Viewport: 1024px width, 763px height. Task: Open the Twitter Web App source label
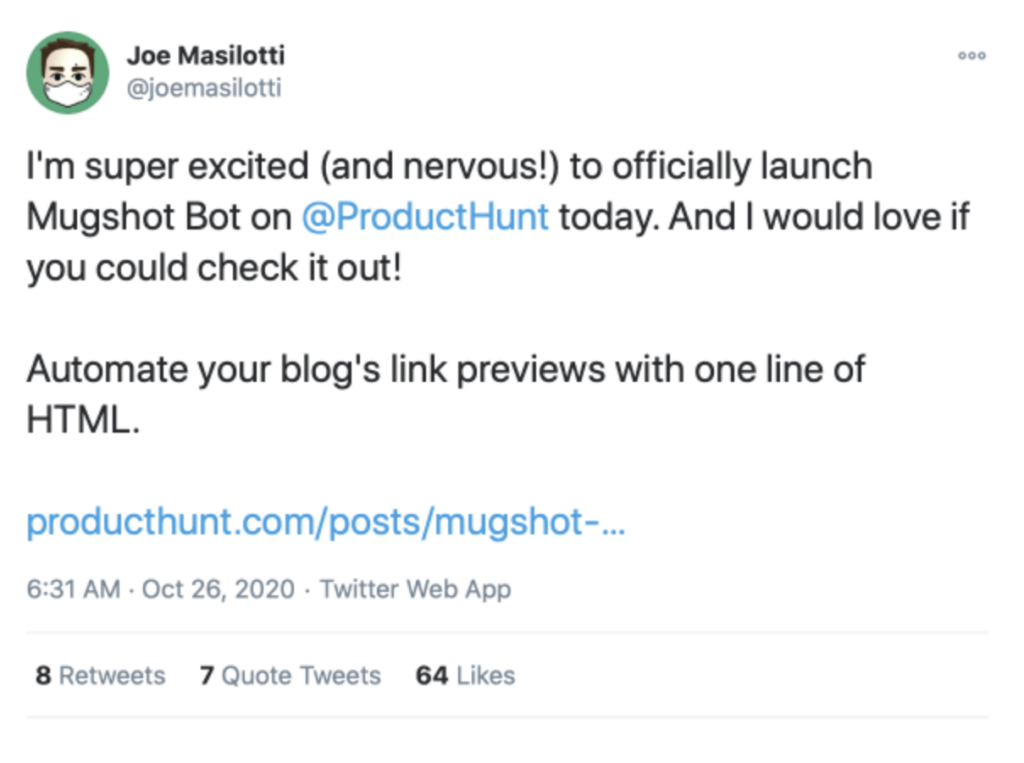pos(415,589)
